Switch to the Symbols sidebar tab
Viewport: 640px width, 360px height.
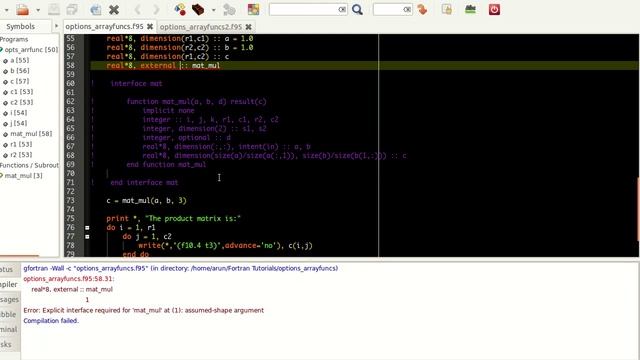20,27
